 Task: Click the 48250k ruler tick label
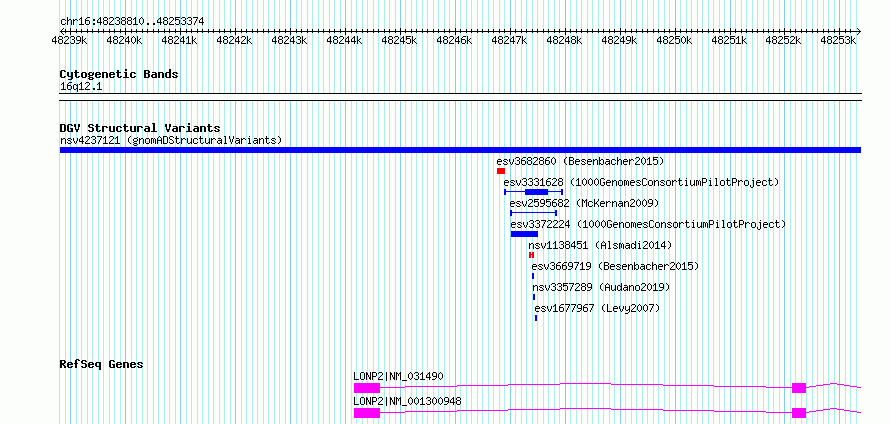(x=675, y=40)
